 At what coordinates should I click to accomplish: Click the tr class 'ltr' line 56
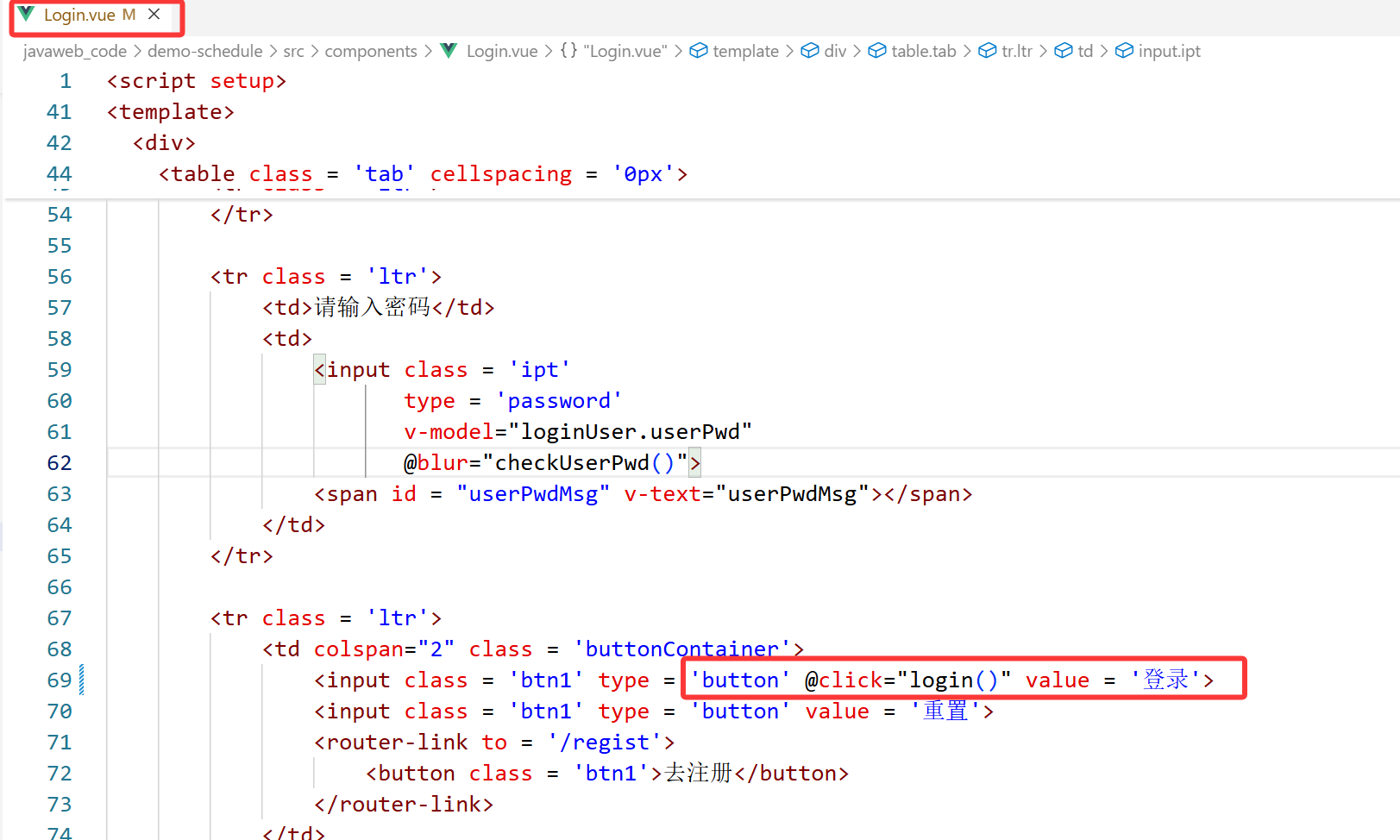click(x=326, y=277)
